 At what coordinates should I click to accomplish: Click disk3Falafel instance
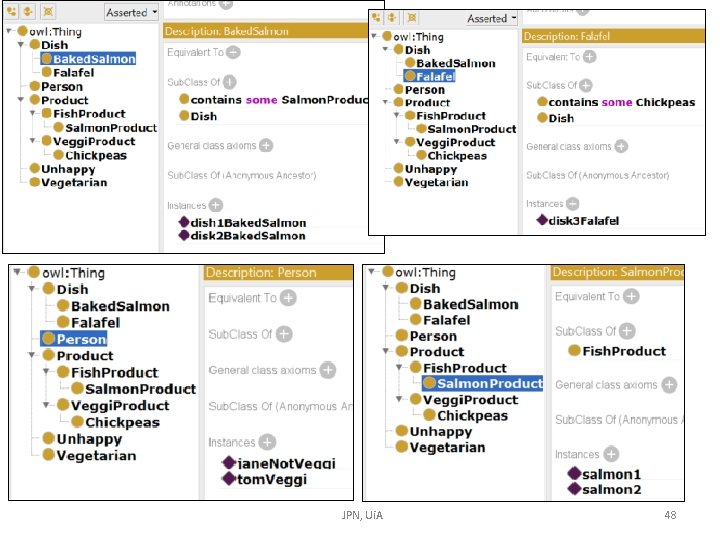point(578,220)
